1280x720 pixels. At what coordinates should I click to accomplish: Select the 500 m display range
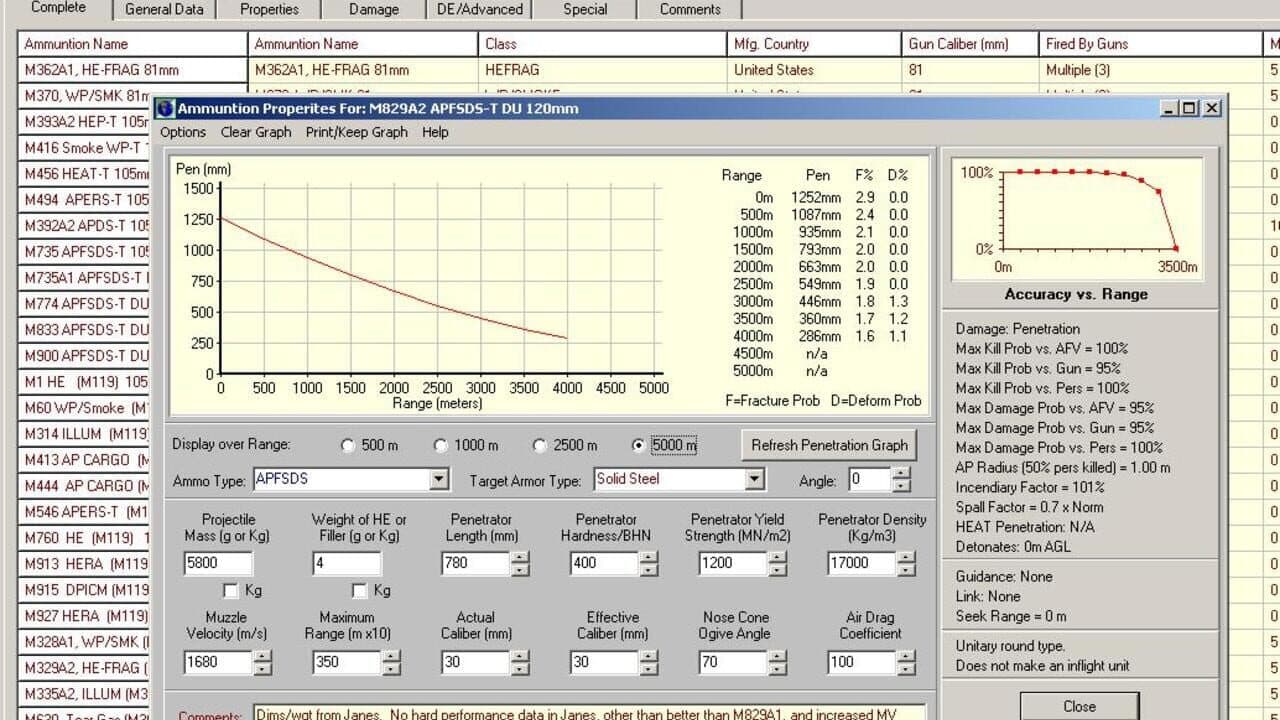click(x=348, y=446)
